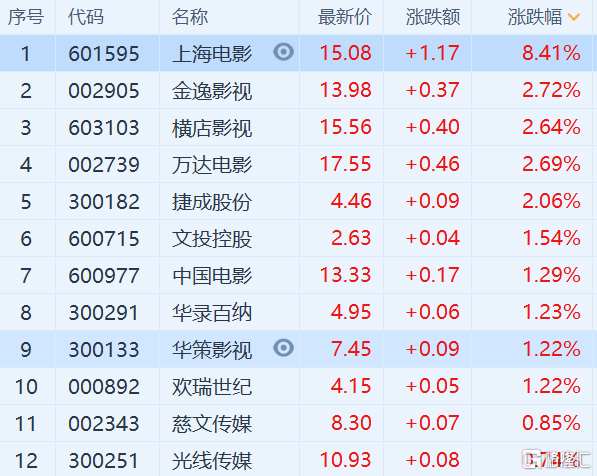Select the 文投控股 row
Image resolution: width=597 pixels, height=476 pixels.
(296, 238)
